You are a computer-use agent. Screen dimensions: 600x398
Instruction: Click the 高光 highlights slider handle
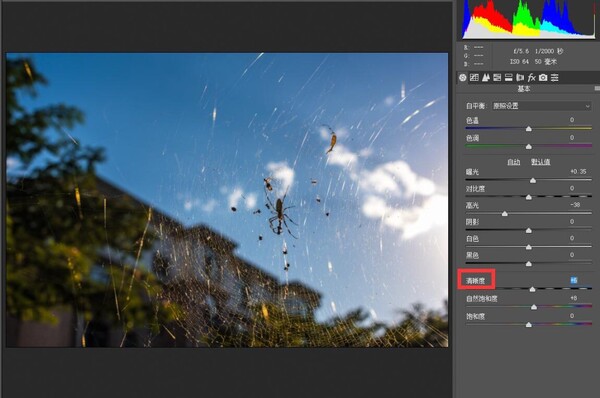[x=505, y=214]
